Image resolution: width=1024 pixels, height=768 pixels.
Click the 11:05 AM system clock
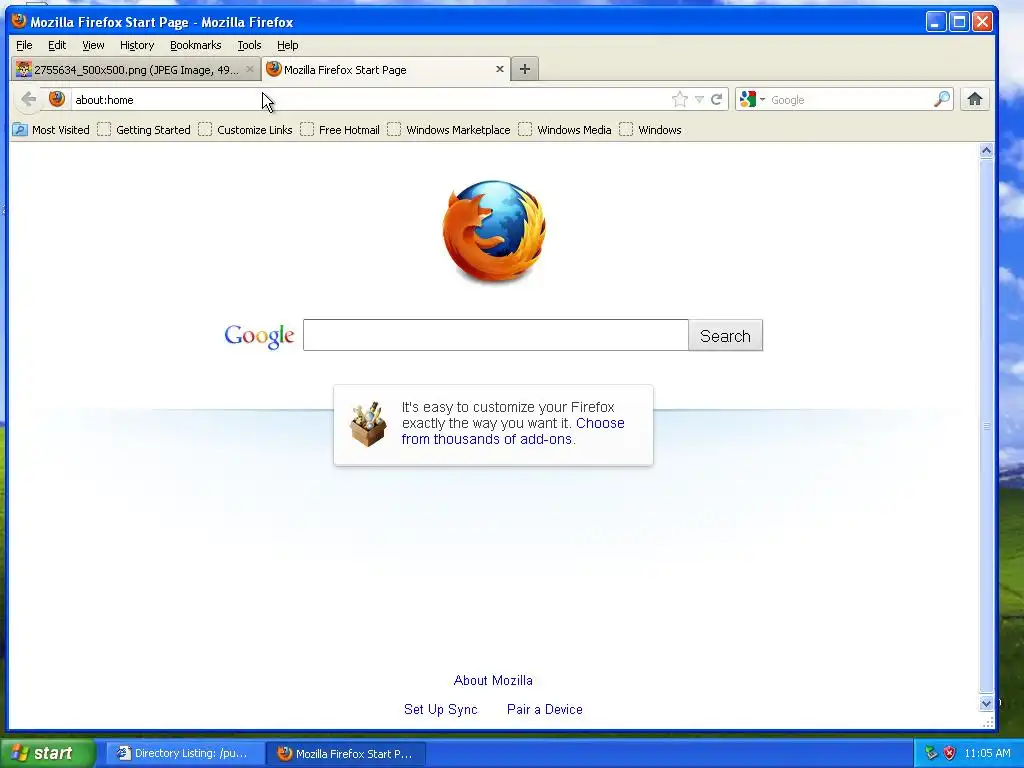[987, 753]
